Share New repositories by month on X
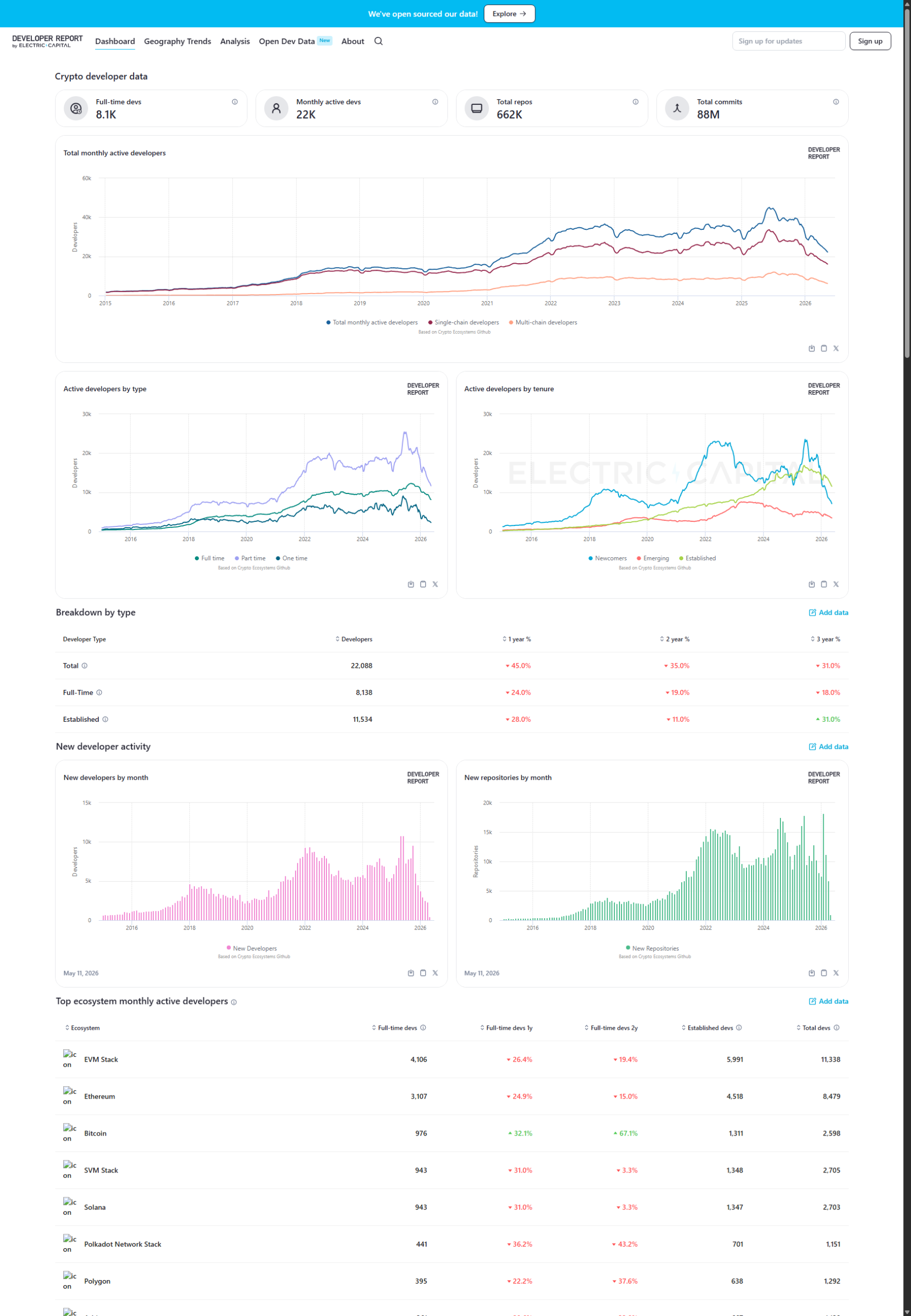The image size is (911, 1316). 835,973
